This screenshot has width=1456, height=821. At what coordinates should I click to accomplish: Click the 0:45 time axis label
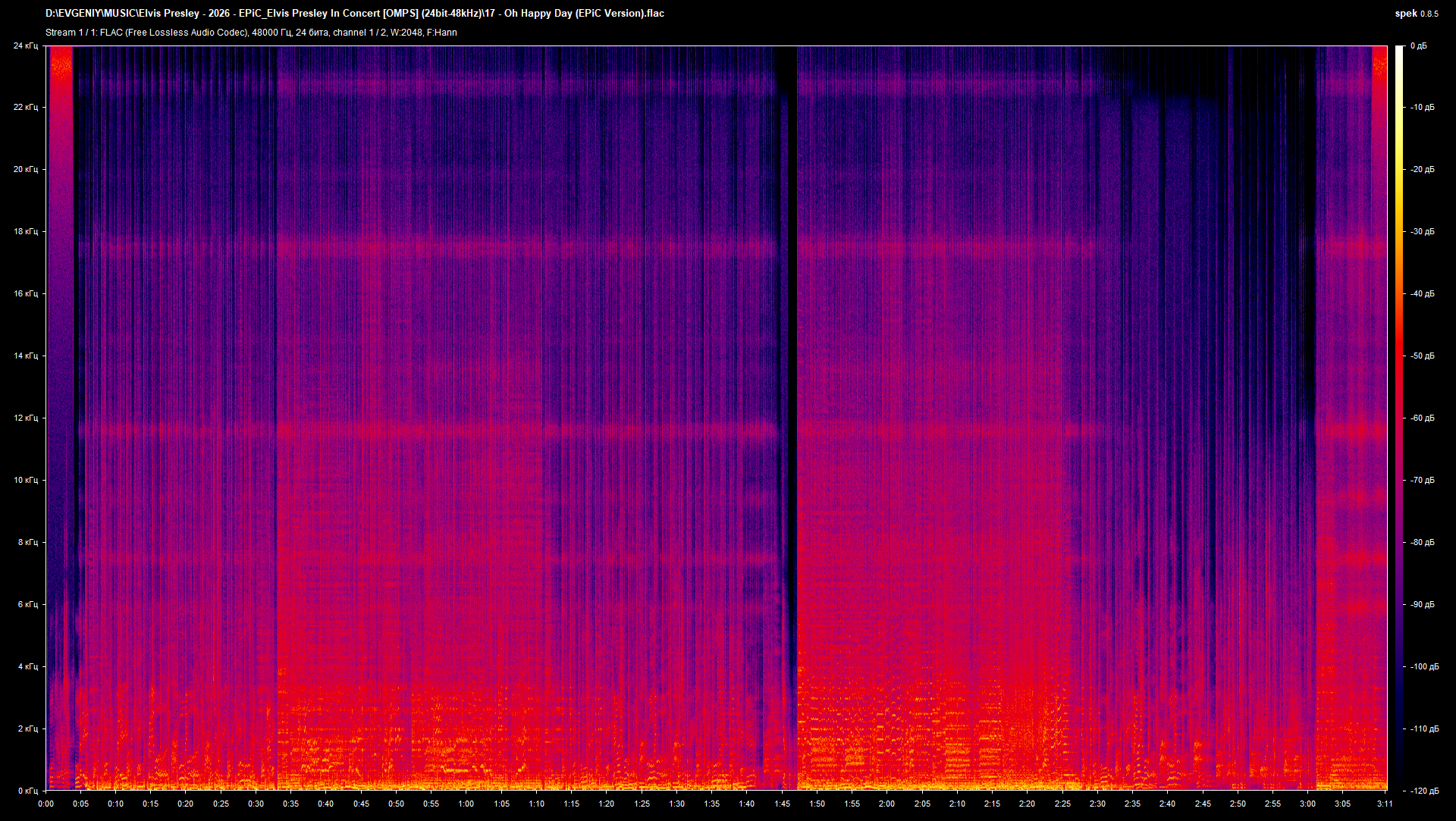[361, 804]
